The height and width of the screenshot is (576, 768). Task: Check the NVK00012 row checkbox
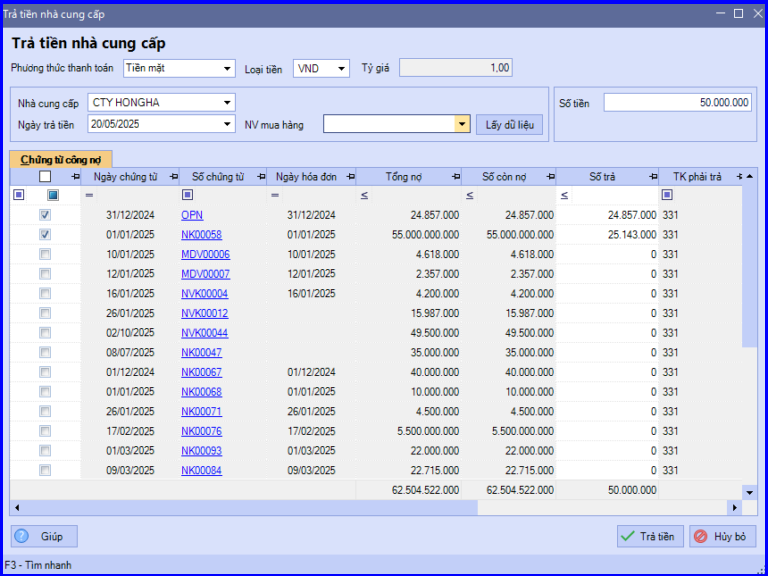[x=45, y=313]
